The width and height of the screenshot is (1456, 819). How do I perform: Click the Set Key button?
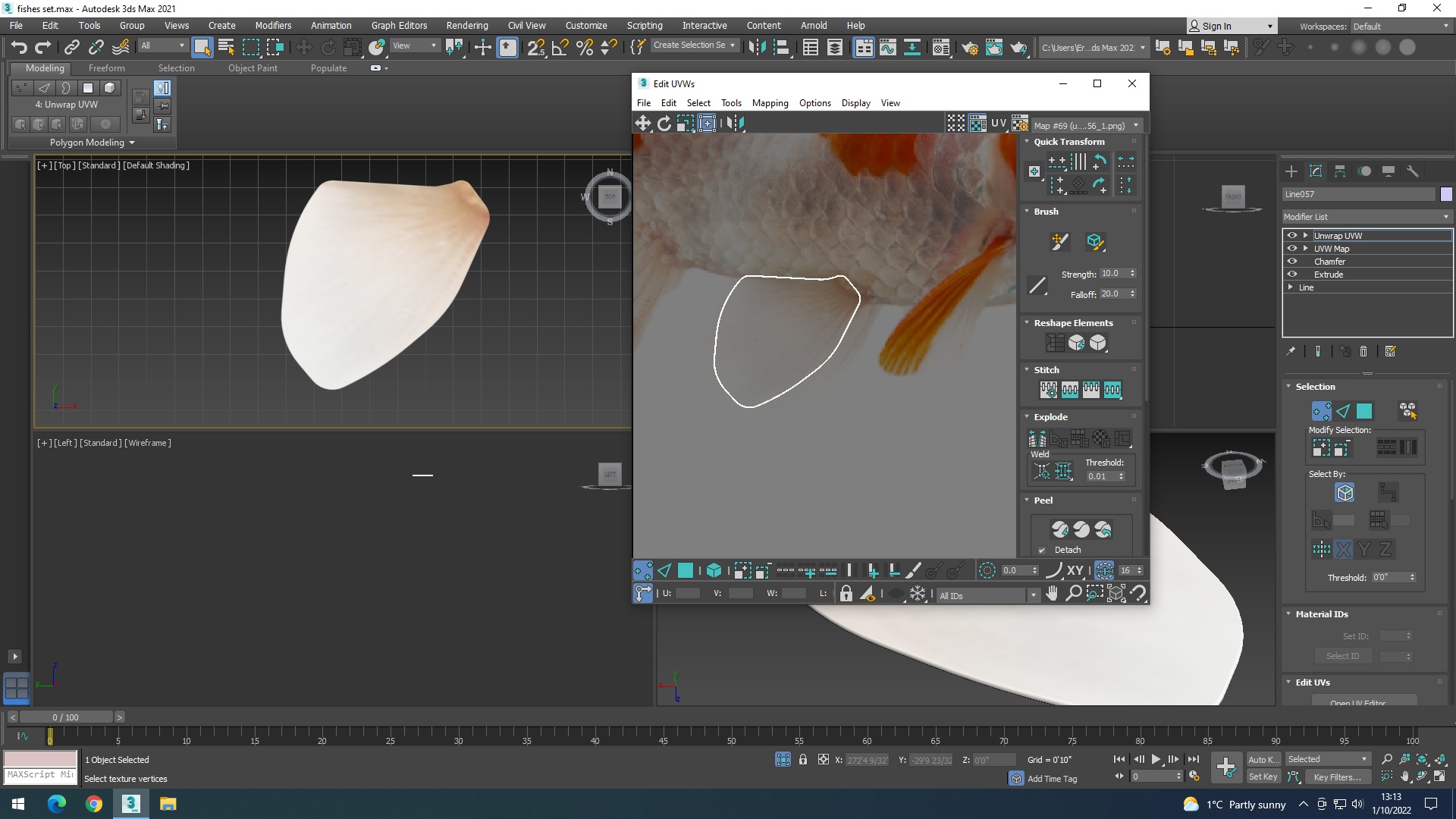1263,777
